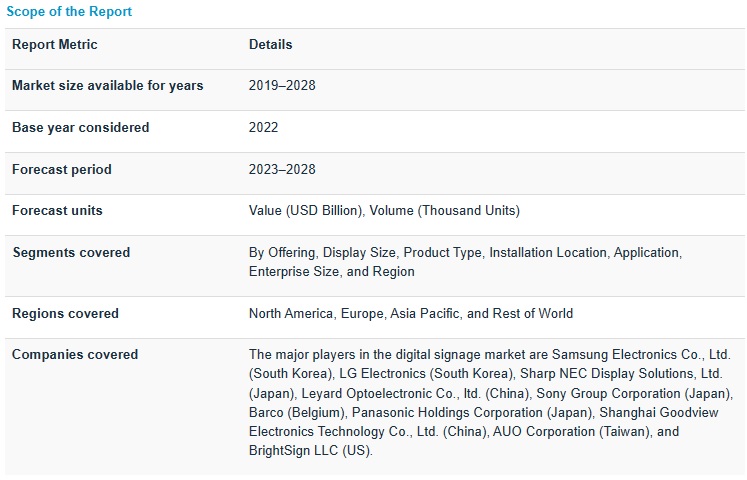
Task: Click the major players companies paragraph
Action: coord(490,402)
